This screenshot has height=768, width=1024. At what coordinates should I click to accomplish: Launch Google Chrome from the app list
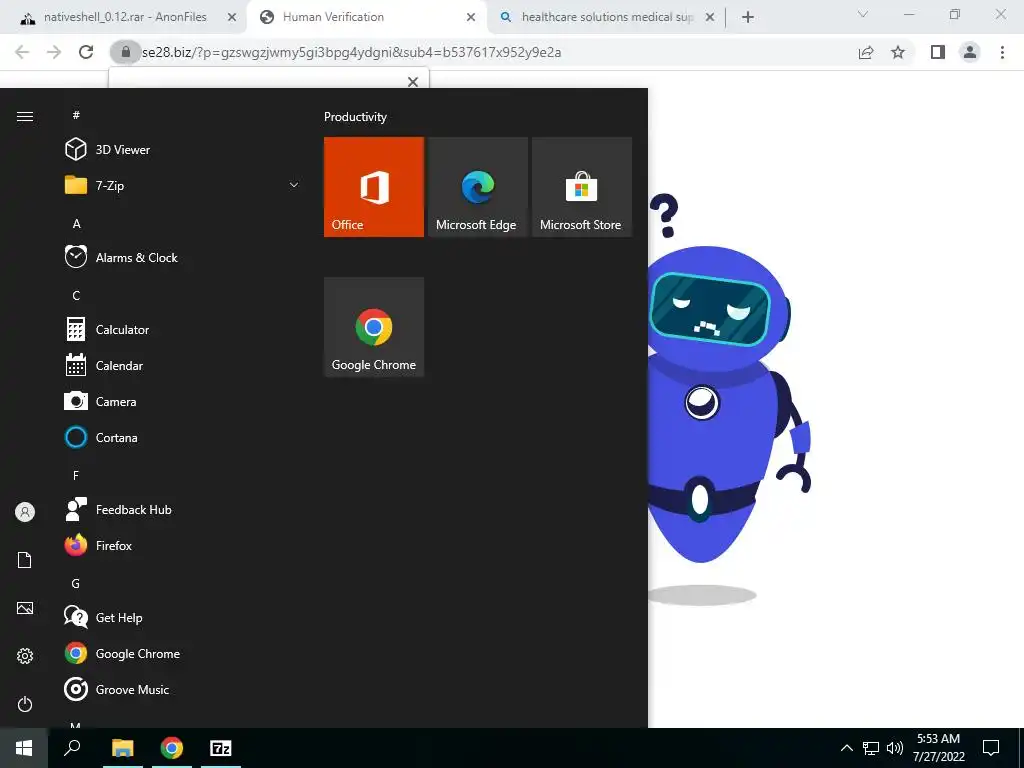(x=183, y=653)
